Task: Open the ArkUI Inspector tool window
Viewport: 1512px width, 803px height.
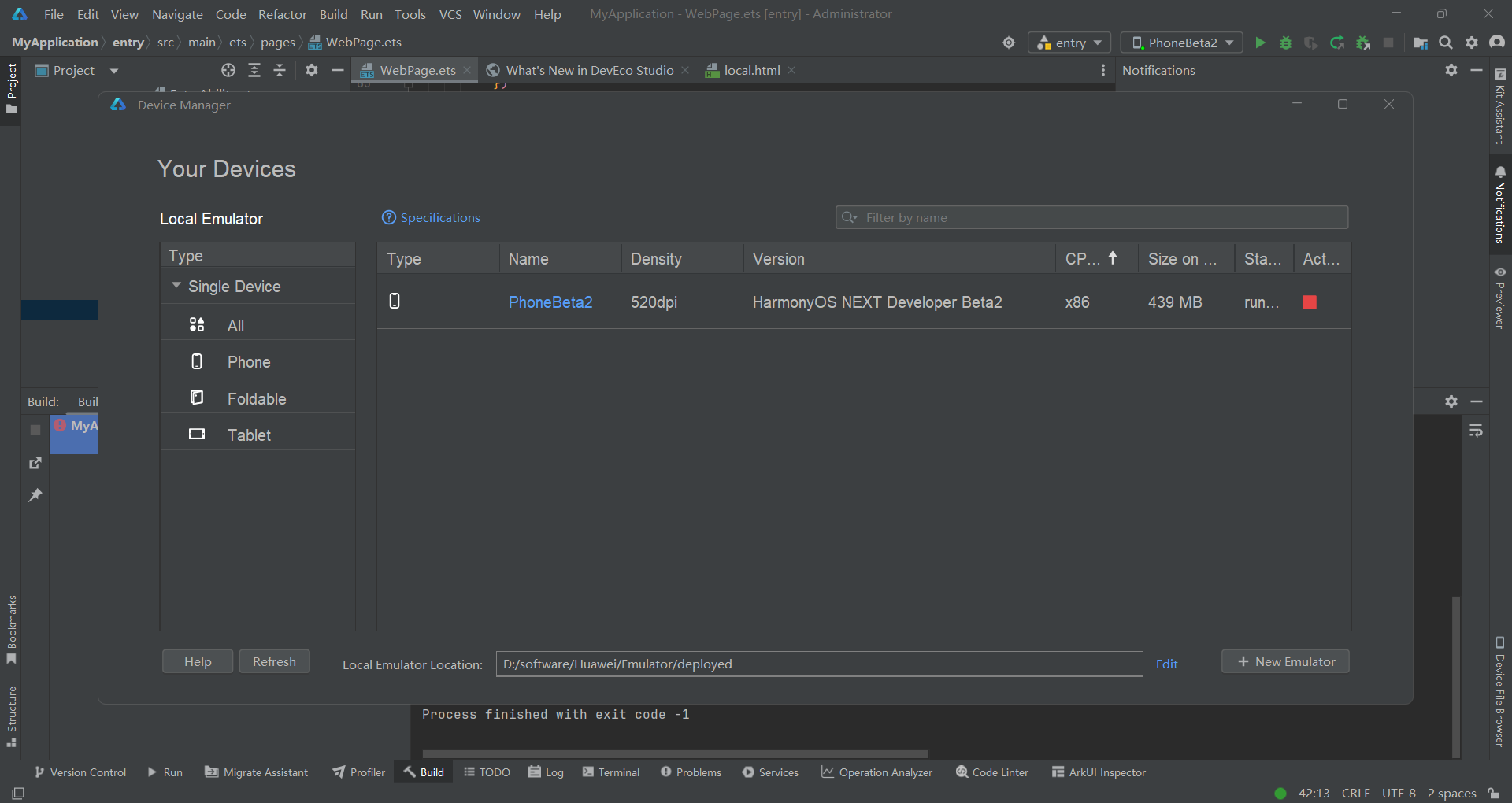Action: [1099, 772]
